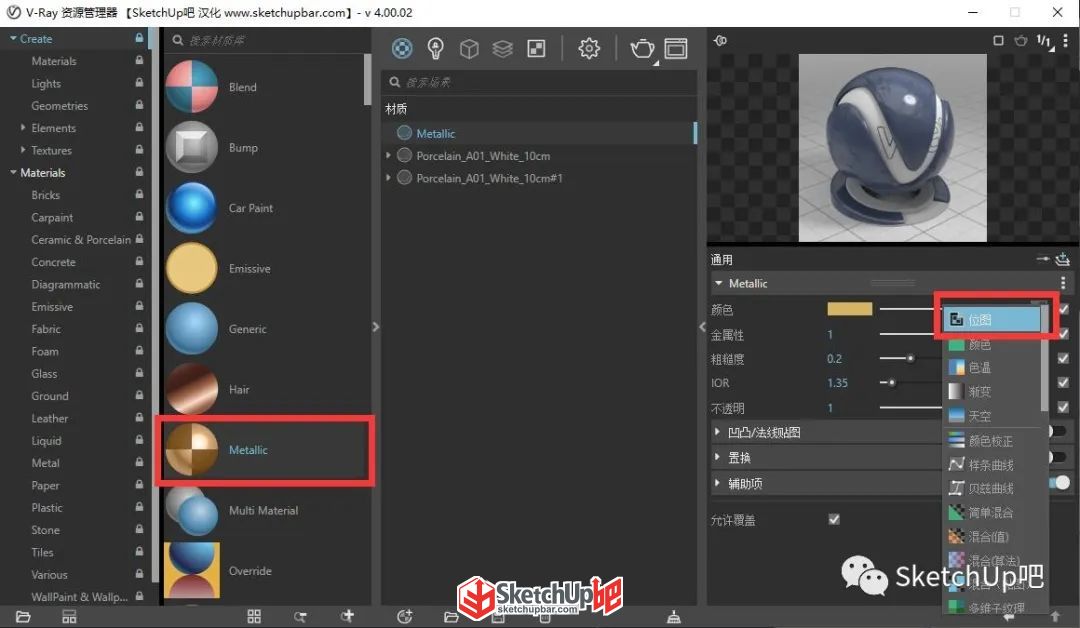The height and width of the screenshot is (628, 1080).
Task: Expand the 置换 rollout
Action: point(717,457)
